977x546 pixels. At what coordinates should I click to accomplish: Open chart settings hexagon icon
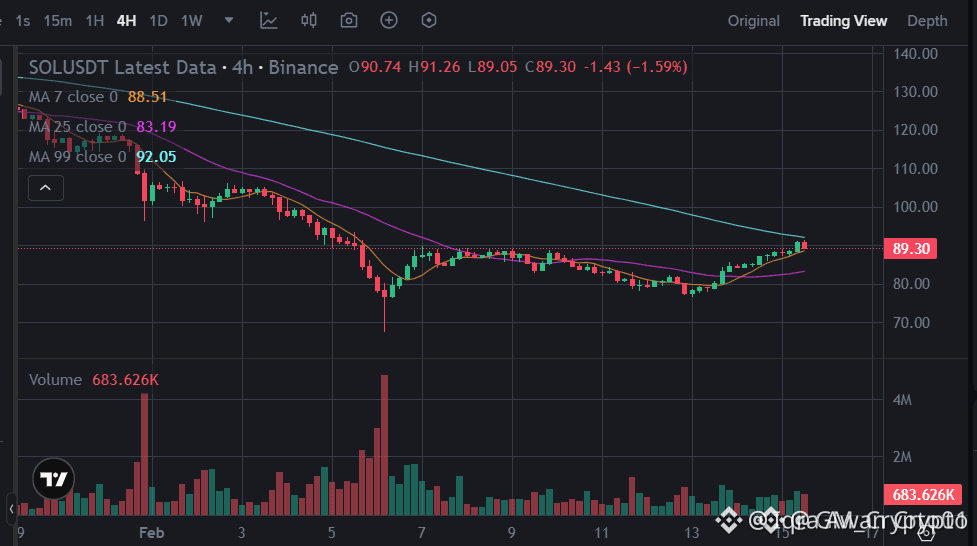429,21
